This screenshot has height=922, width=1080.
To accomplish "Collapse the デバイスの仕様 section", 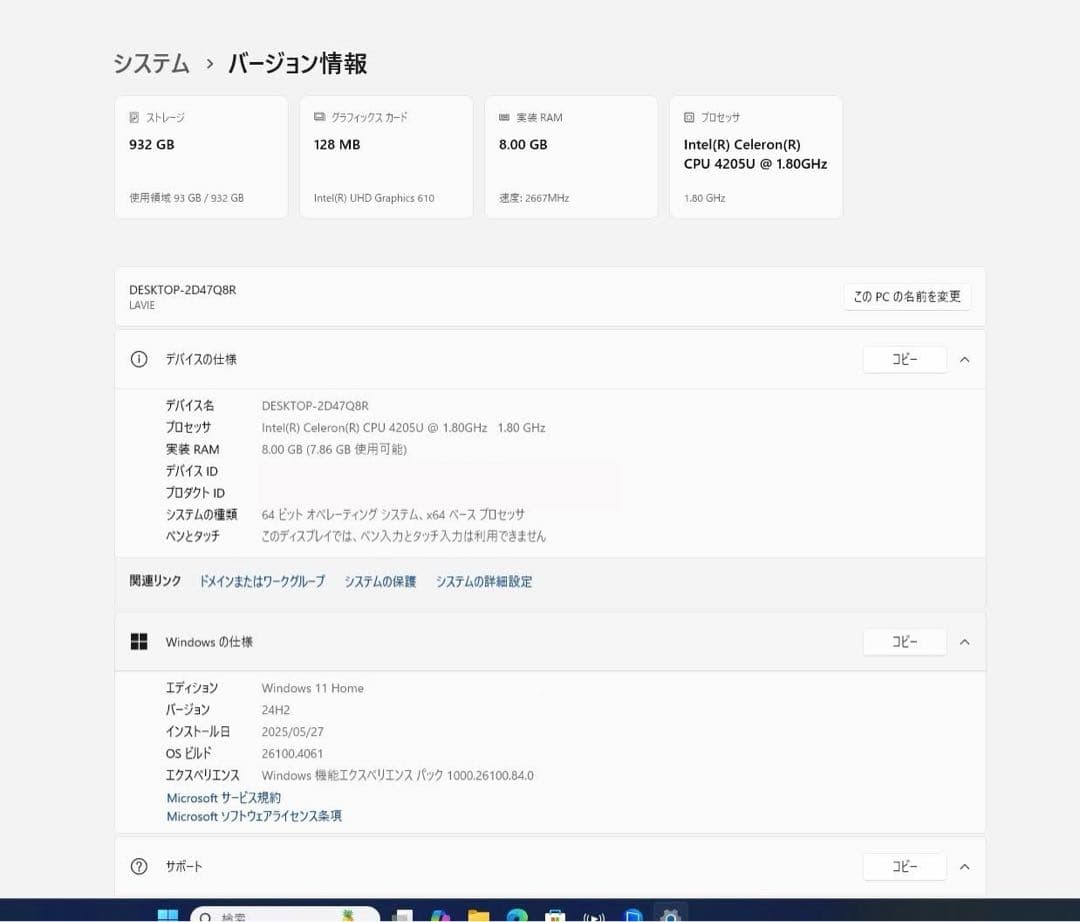I will [963, 359].
